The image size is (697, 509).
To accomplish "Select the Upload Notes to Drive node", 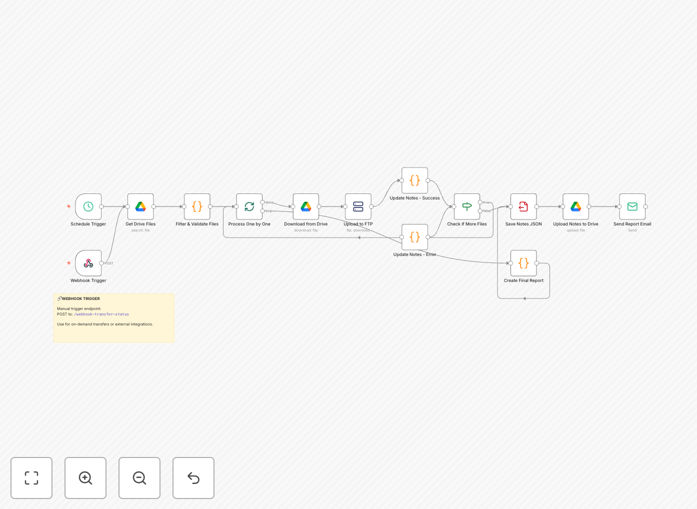I will click(x=576, y=206).
